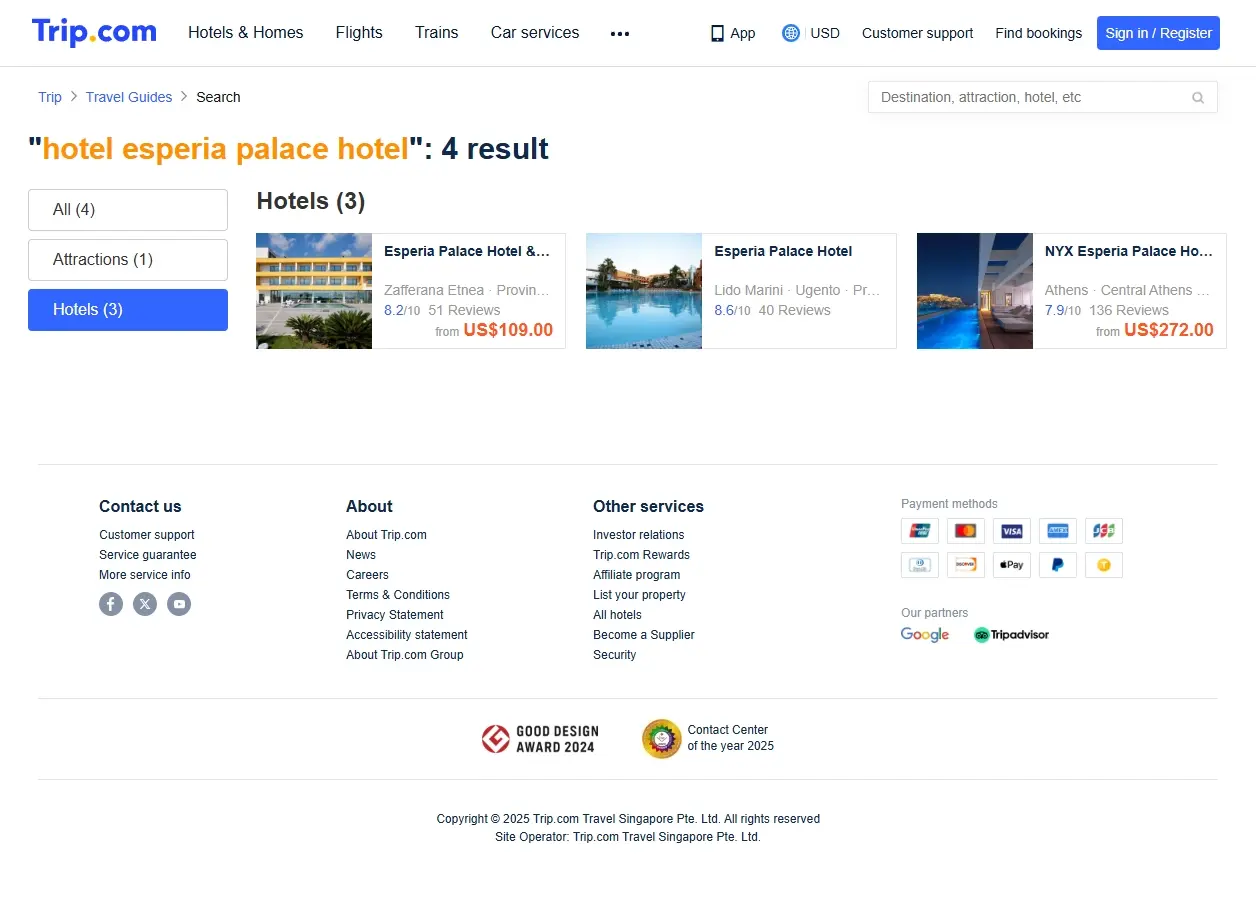Click the US$109.00 price
Image resolution: width=1256 pixels, height=921 pixels.
(x=508, y=330)
